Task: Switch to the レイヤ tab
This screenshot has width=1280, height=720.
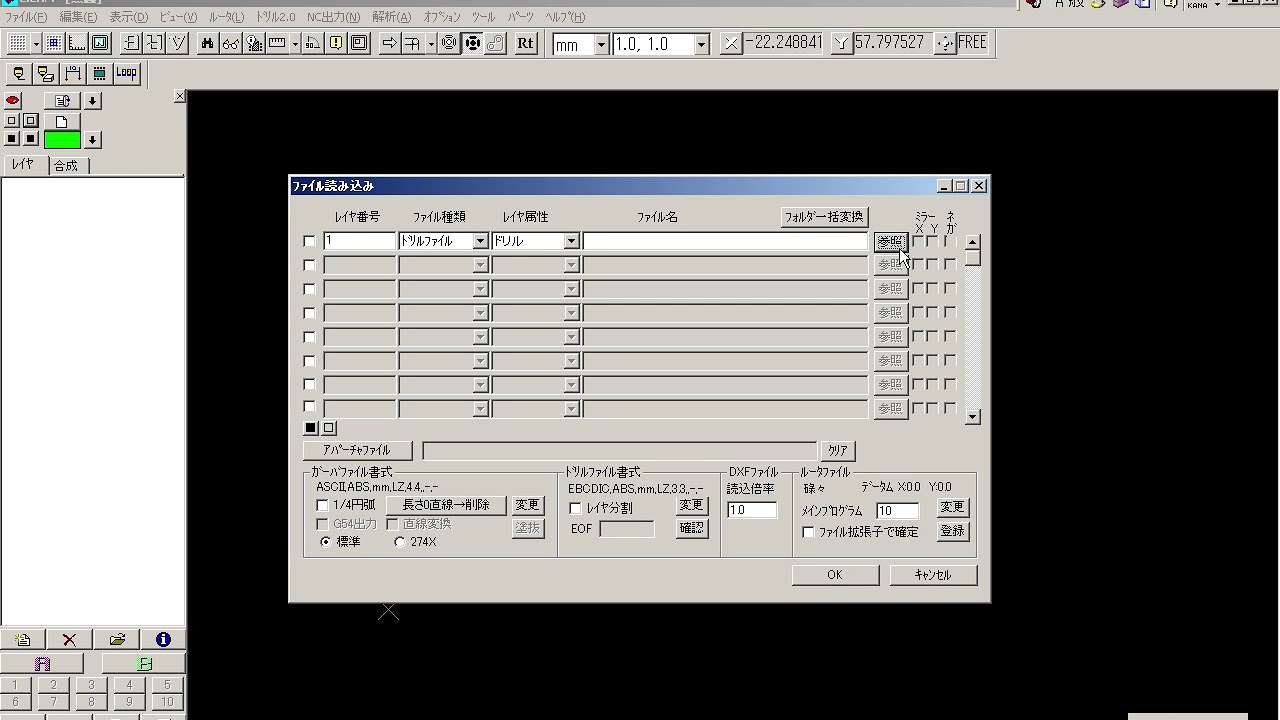Action: (24, 165)
